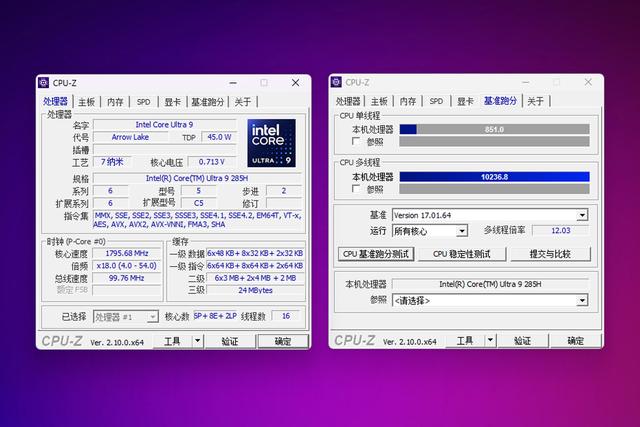The width and height of the screenshot is (640, 427).
Task: Switch to 主板 tab in right window
Action: pyautogui.click(x=379, y=101)
